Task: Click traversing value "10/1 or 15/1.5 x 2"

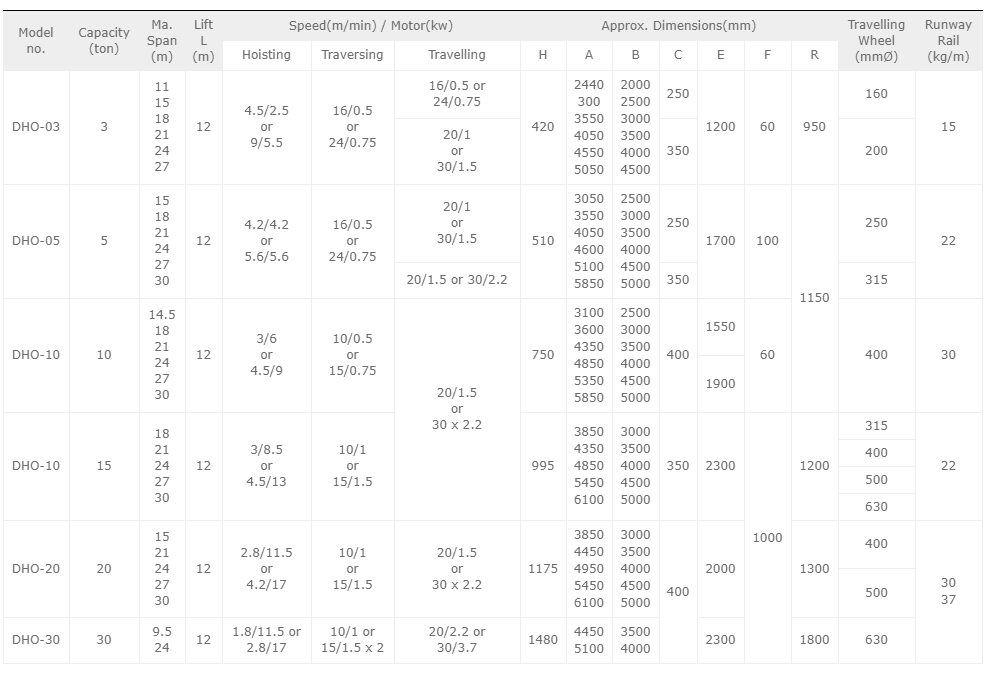Action: tap(352, 639)
